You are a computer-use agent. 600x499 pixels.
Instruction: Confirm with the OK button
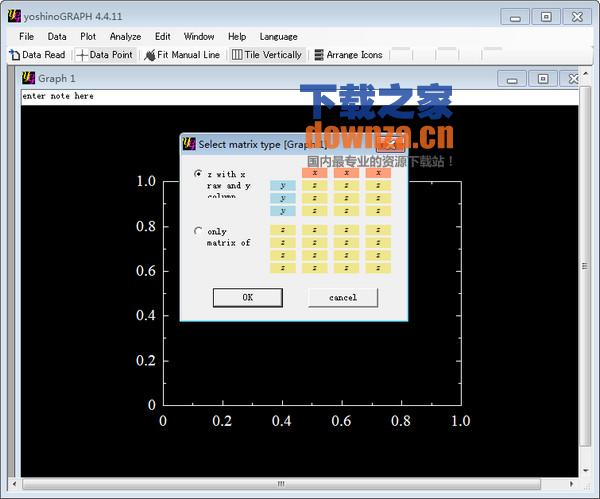(248, 297)
